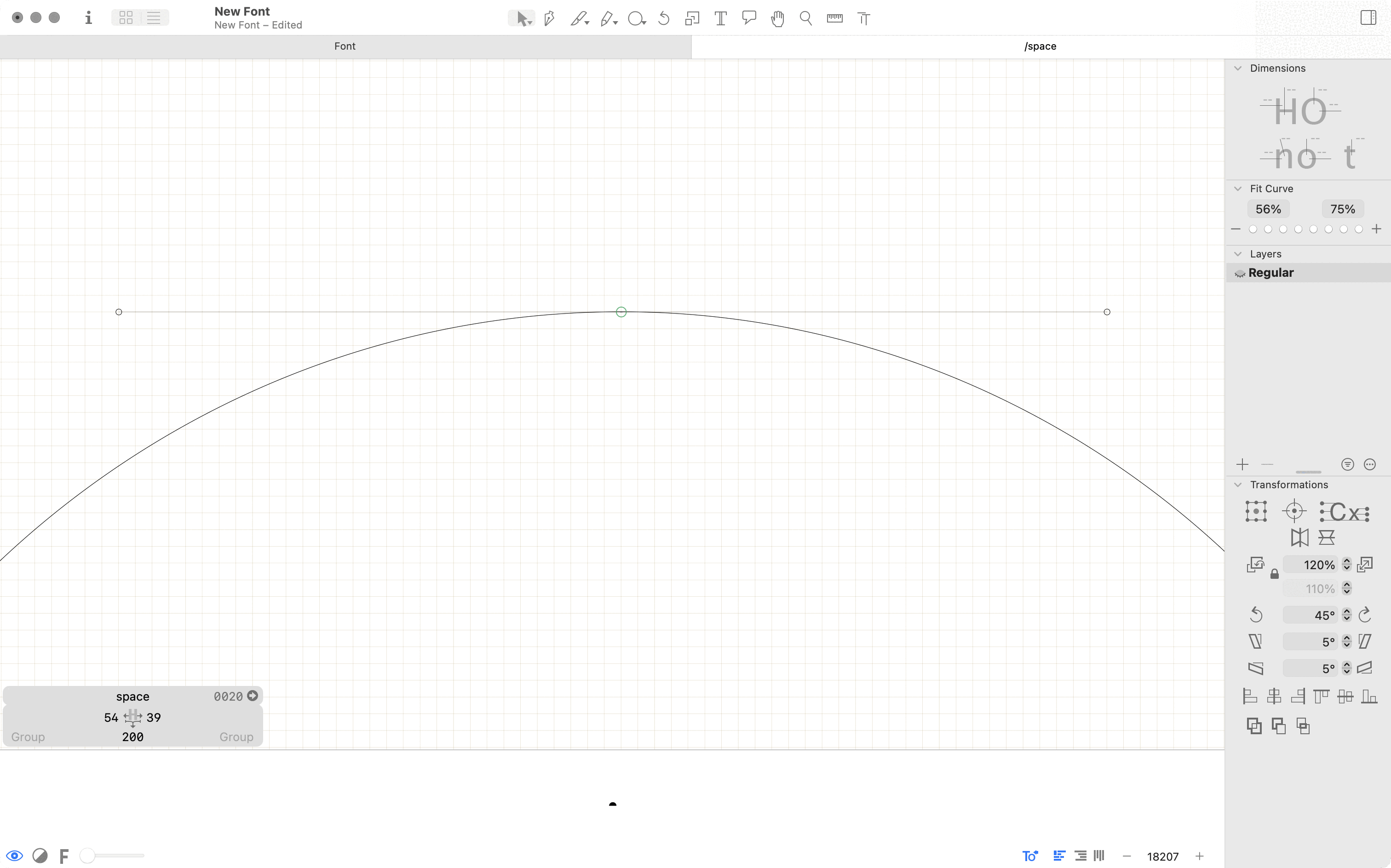Collapse the Transformations section
This screenshot has height=868, width=1391.
coord(1238,485)
